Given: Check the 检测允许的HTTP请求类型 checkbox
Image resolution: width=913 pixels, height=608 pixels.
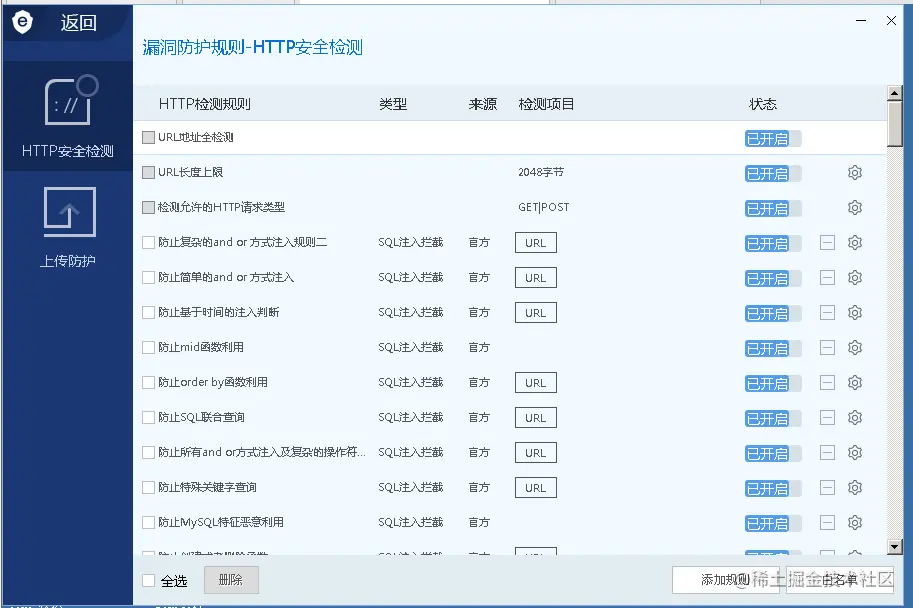Looking at the screenshot, I should (148, 207).
